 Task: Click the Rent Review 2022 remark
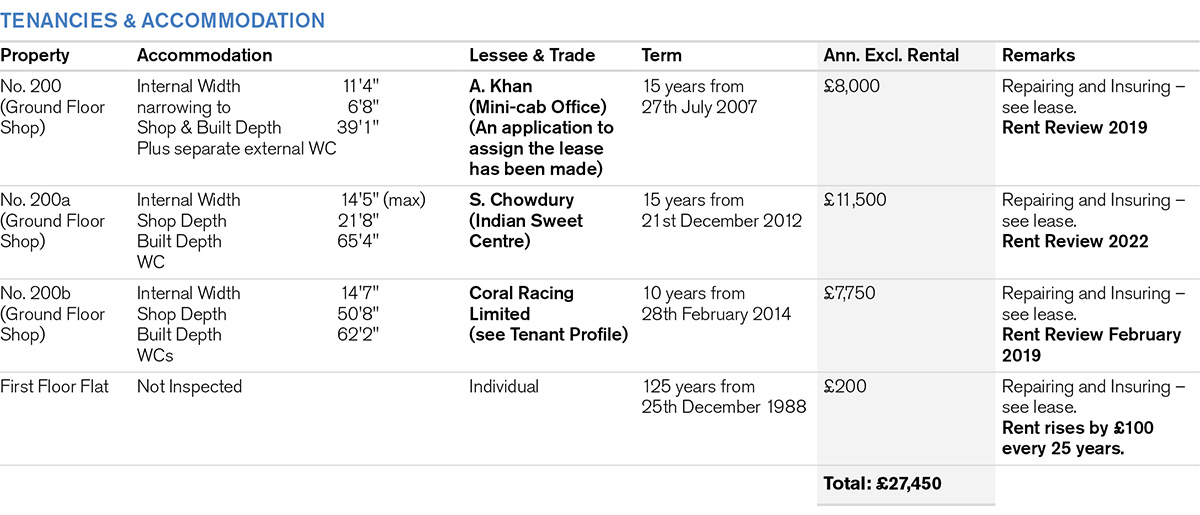coord(1075,241)
